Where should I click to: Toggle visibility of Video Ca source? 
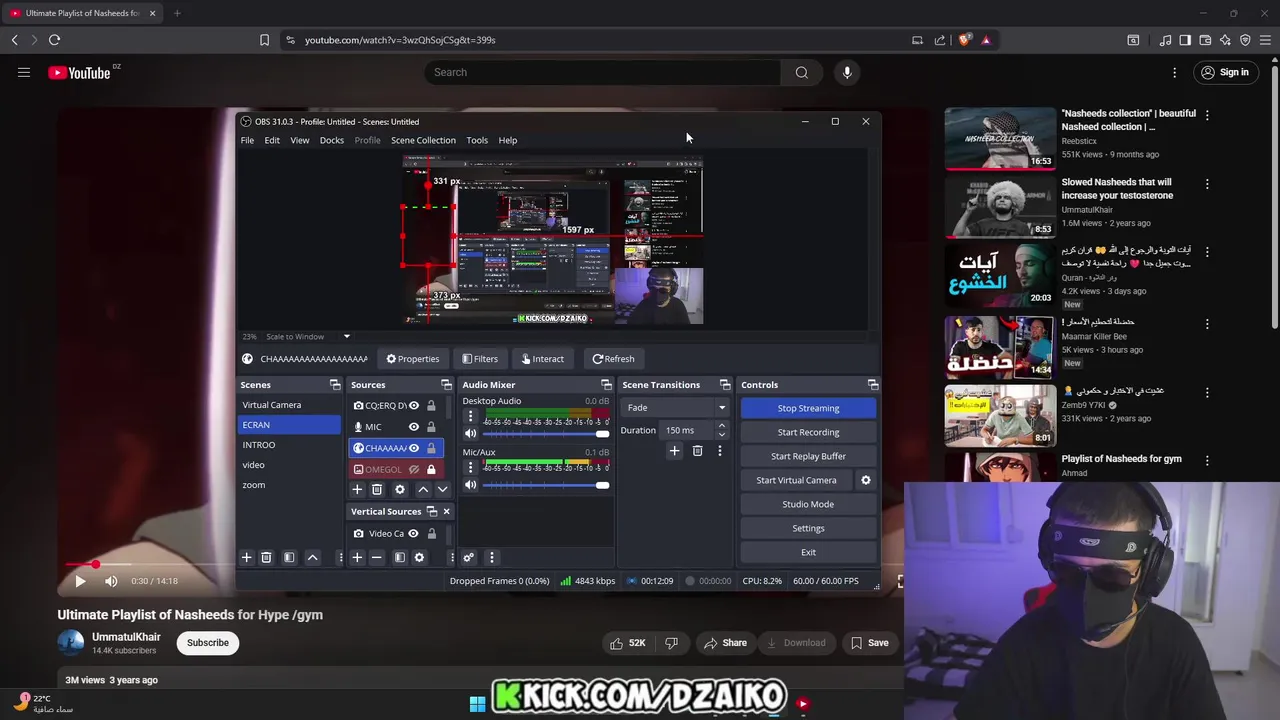[x=413, y=533]
